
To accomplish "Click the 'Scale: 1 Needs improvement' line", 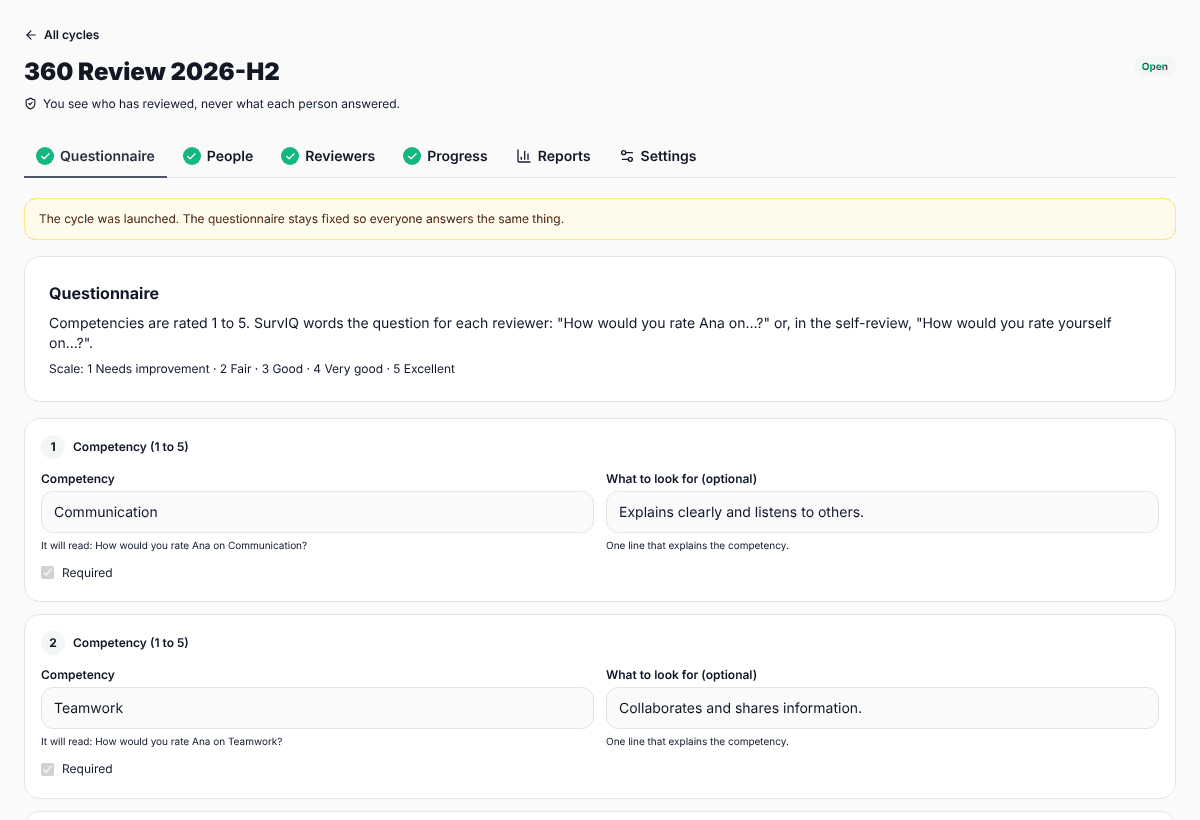I will 252,369.
